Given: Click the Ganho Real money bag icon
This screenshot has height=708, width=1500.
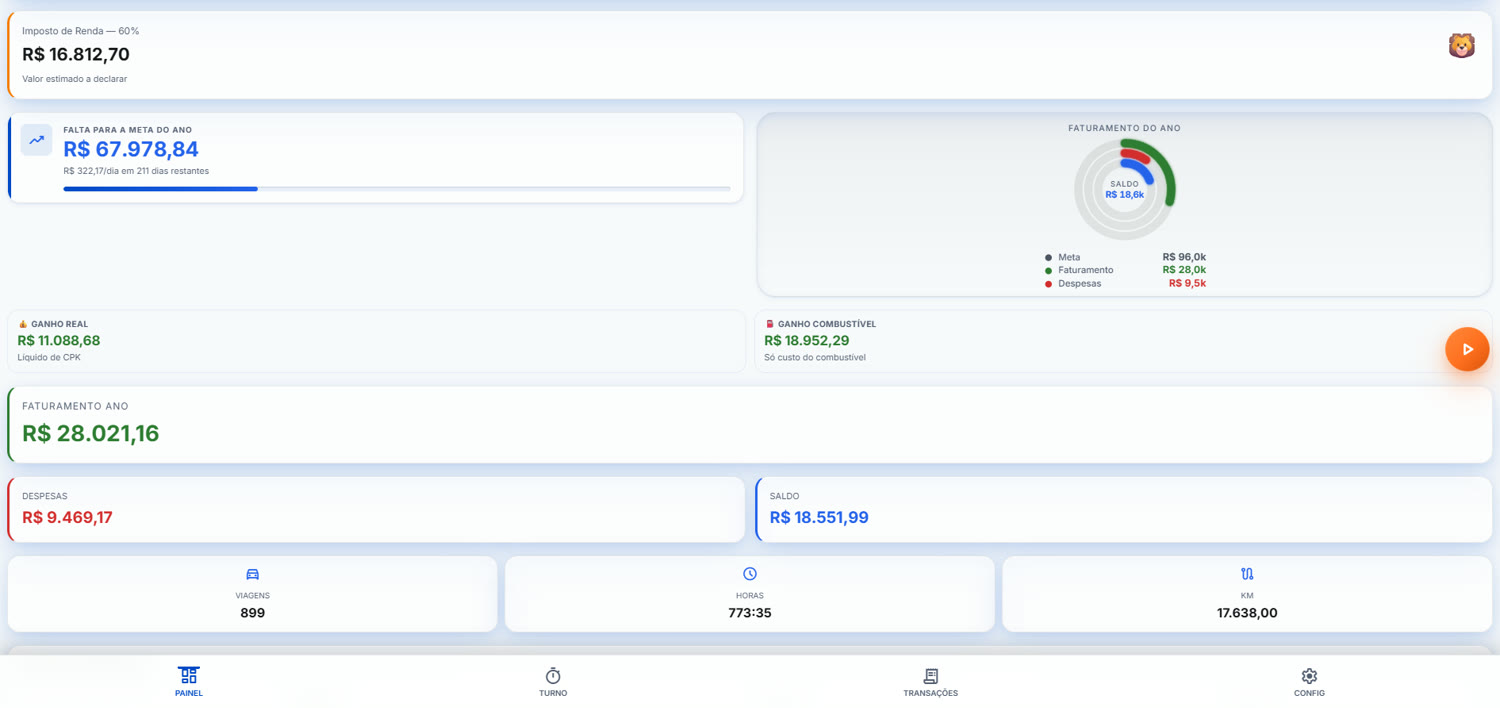Looking at the screenshot, I should tap(23, 324).
